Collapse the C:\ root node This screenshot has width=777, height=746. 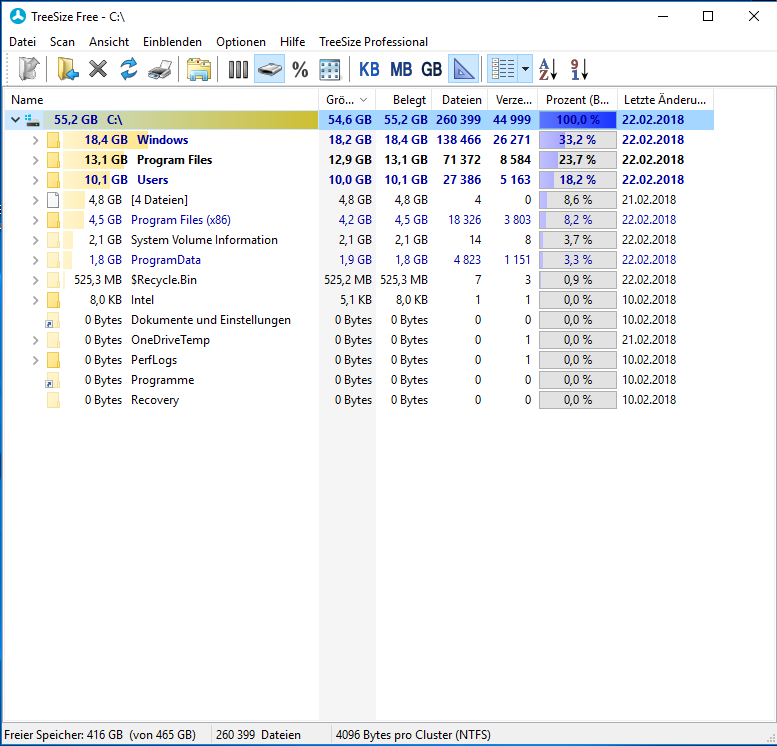15,119
